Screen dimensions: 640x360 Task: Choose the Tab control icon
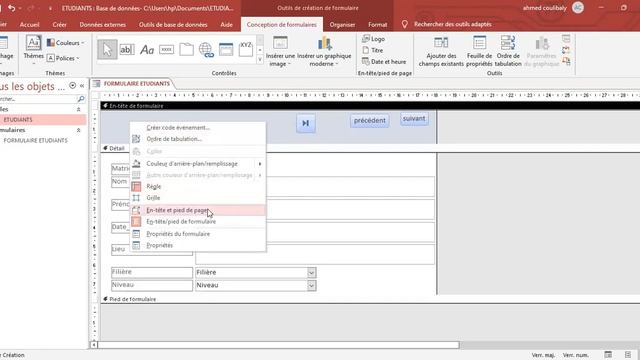[x=186, y=50]
